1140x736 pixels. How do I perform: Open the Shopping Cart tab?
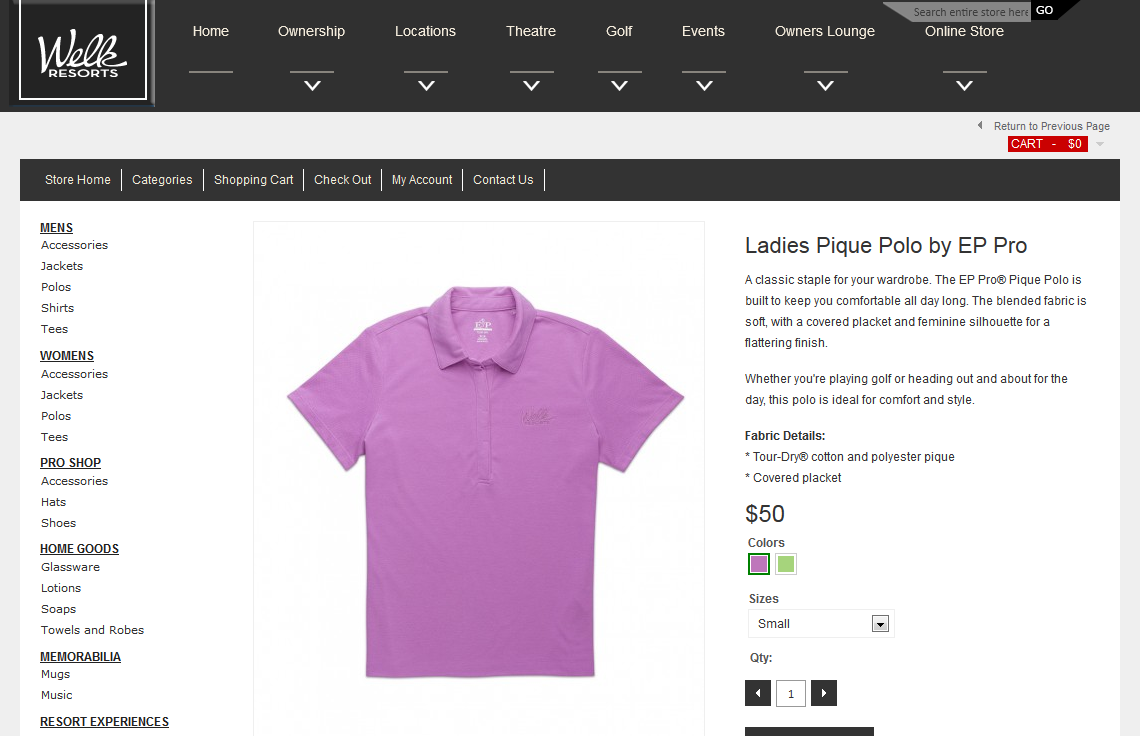point(254,180)
